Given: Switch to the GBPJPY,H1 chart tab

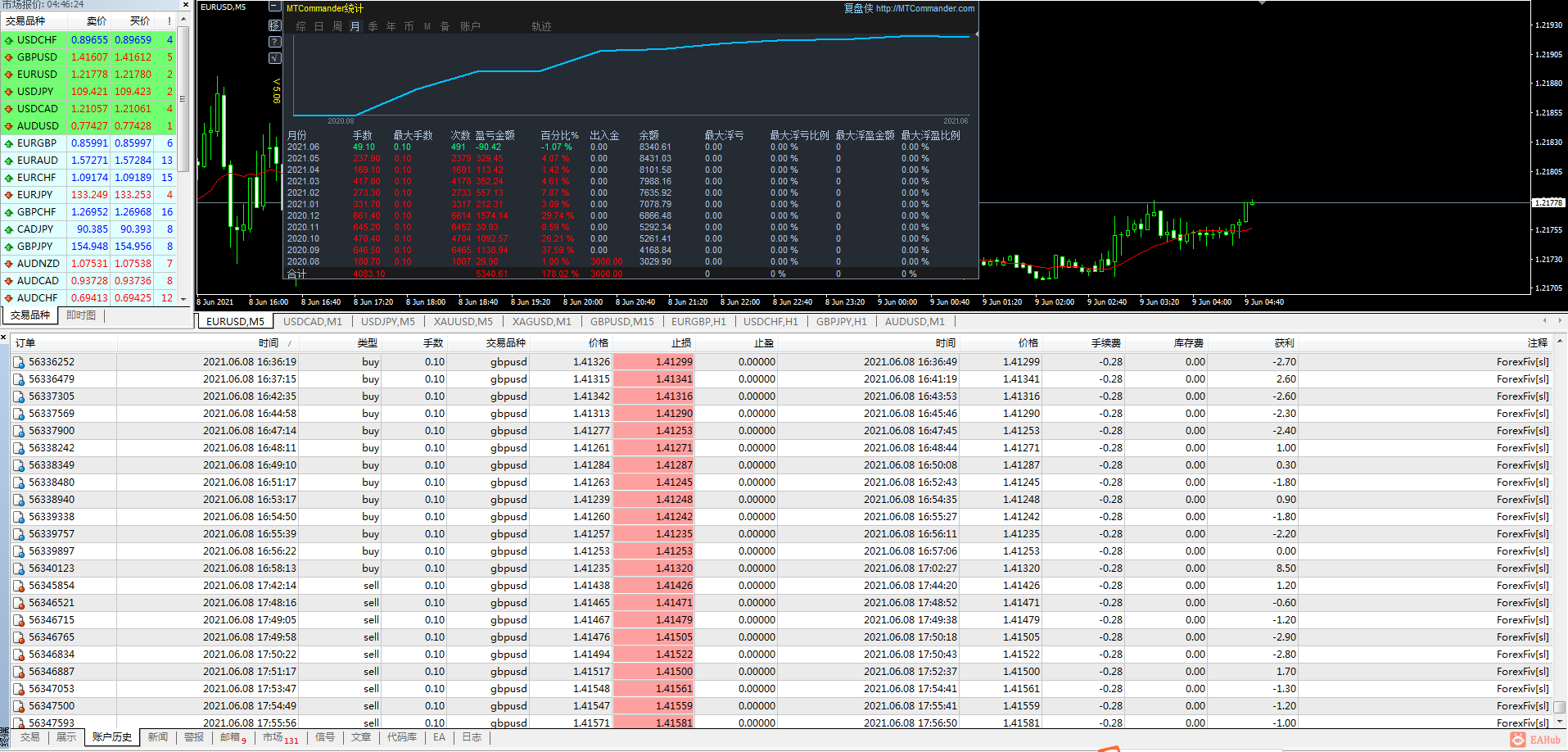Looking at the screenshot, I should point(842,322).
